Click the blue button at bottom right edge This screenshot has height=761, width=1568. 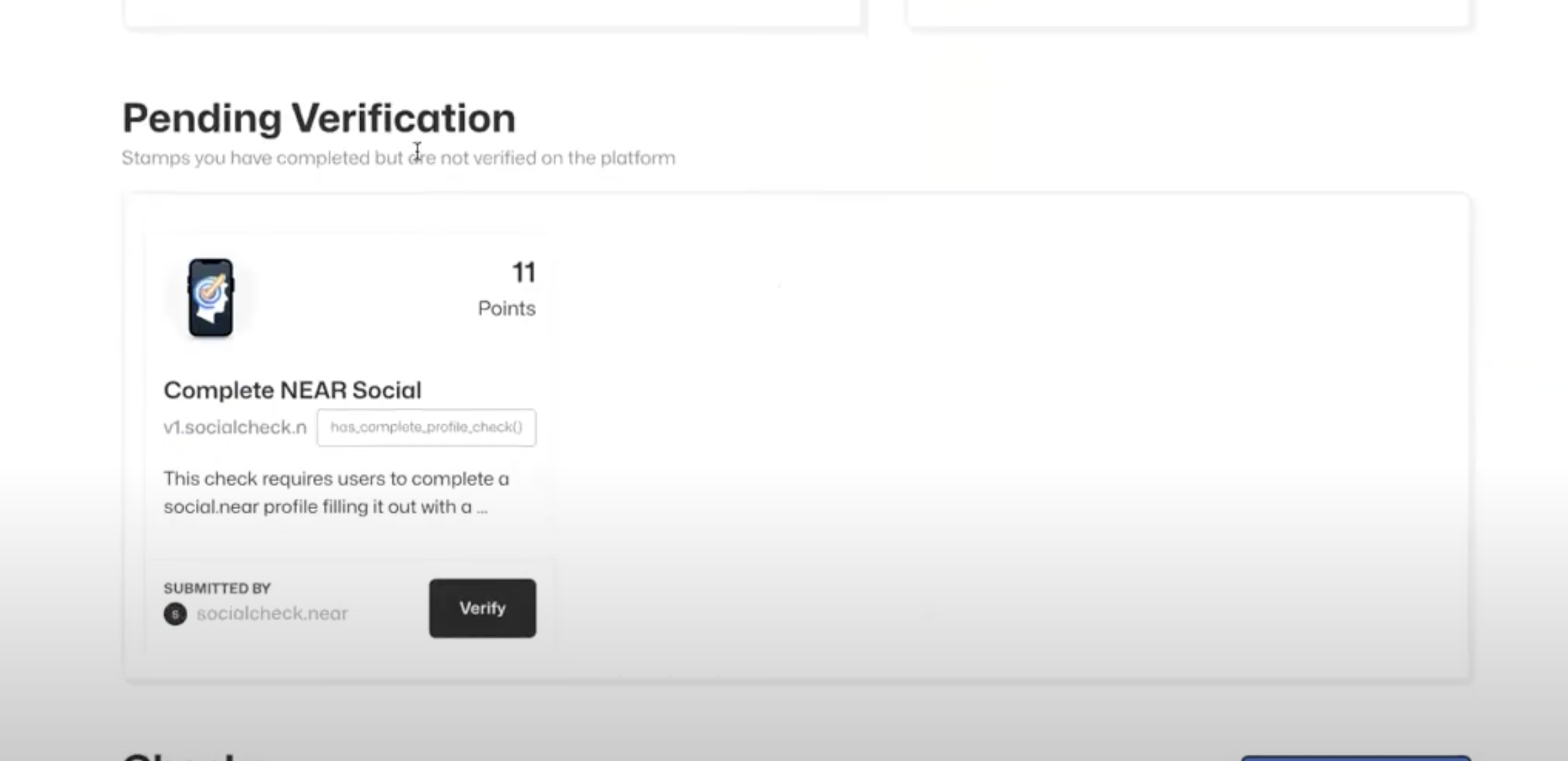click(1356, 758)
